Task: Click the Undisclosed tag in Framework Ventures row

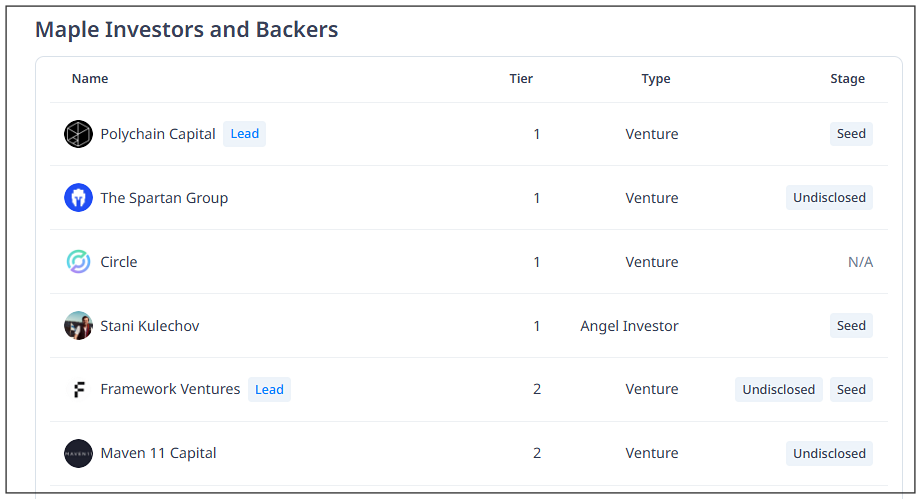Action: 778,390
